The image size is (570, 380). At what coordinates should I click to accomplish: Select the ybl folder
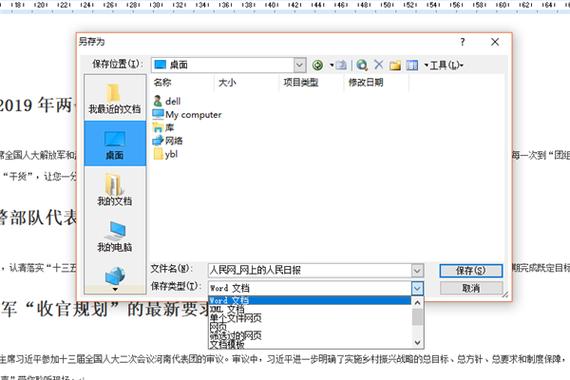(x=165, y=154)
